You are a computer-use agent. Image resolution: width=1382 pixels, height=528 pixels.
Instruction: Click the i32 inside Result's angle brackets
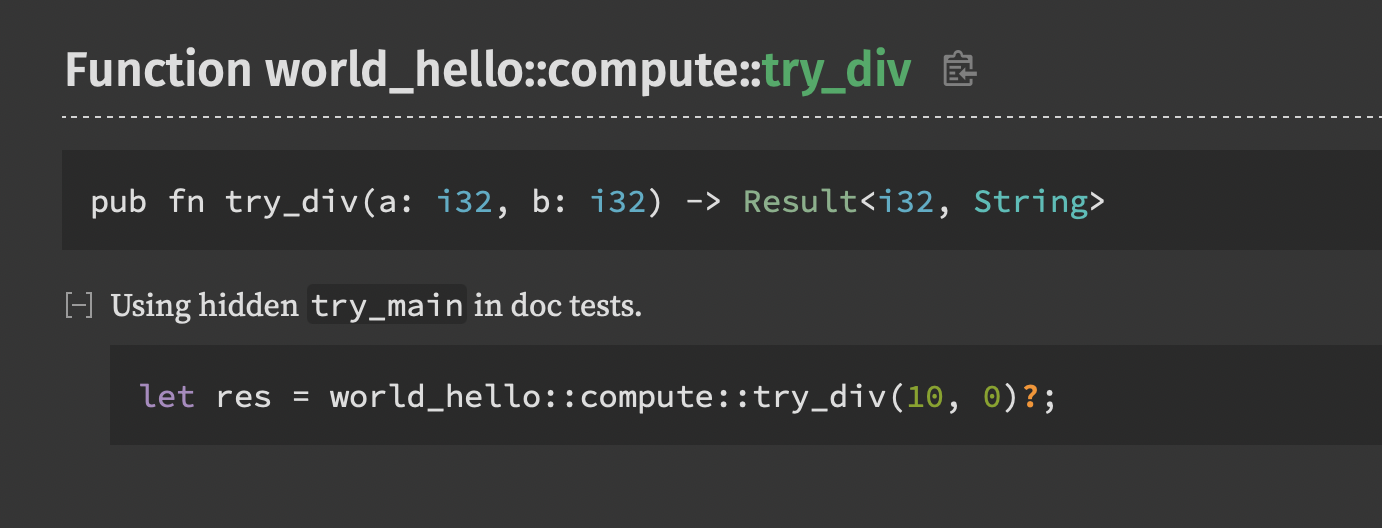(905, 202)
